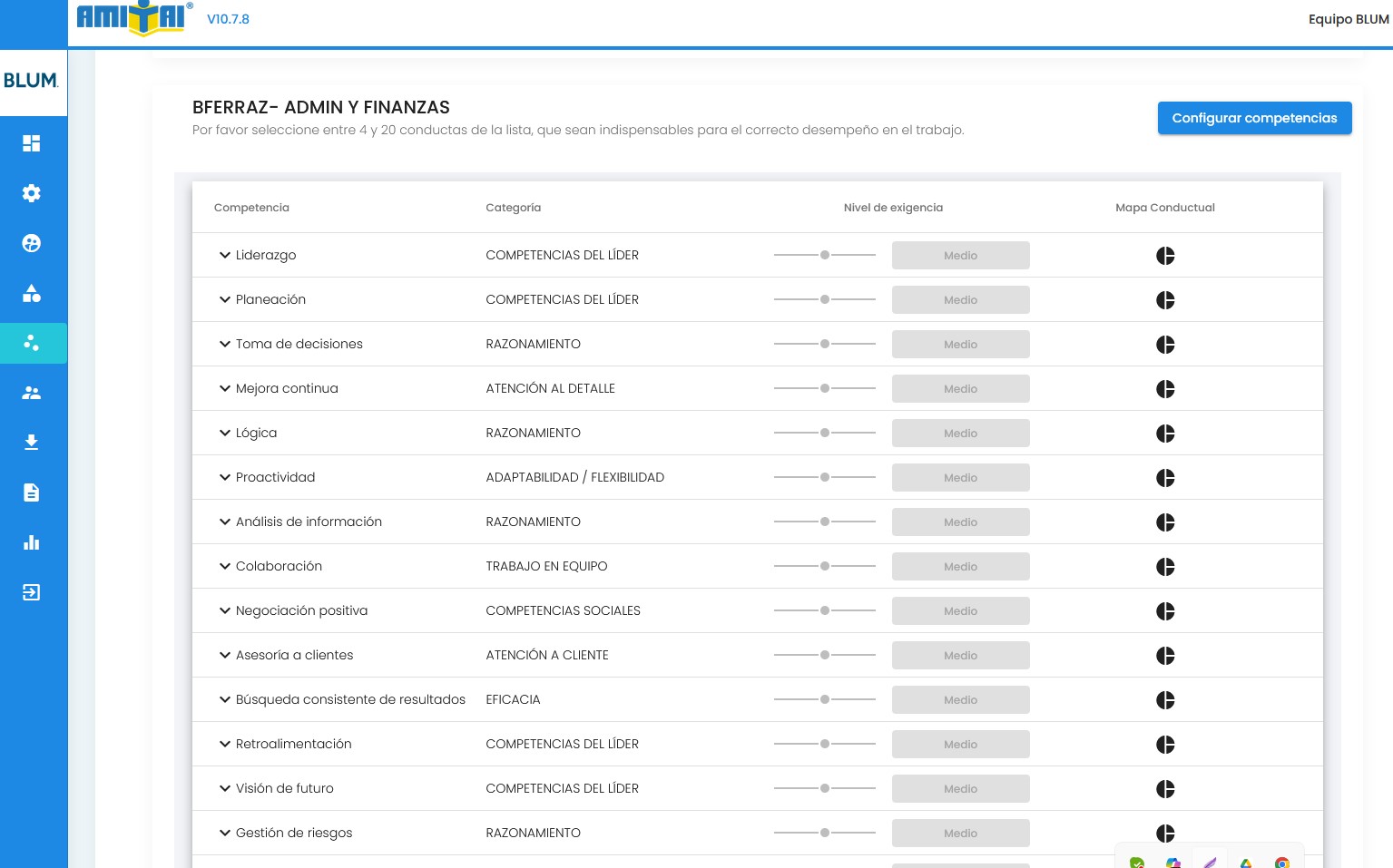The height and width of the screenshot is (868, 1393).
Task: Open the behavioral map icon for Colaboración
Action: [1165, 567]
